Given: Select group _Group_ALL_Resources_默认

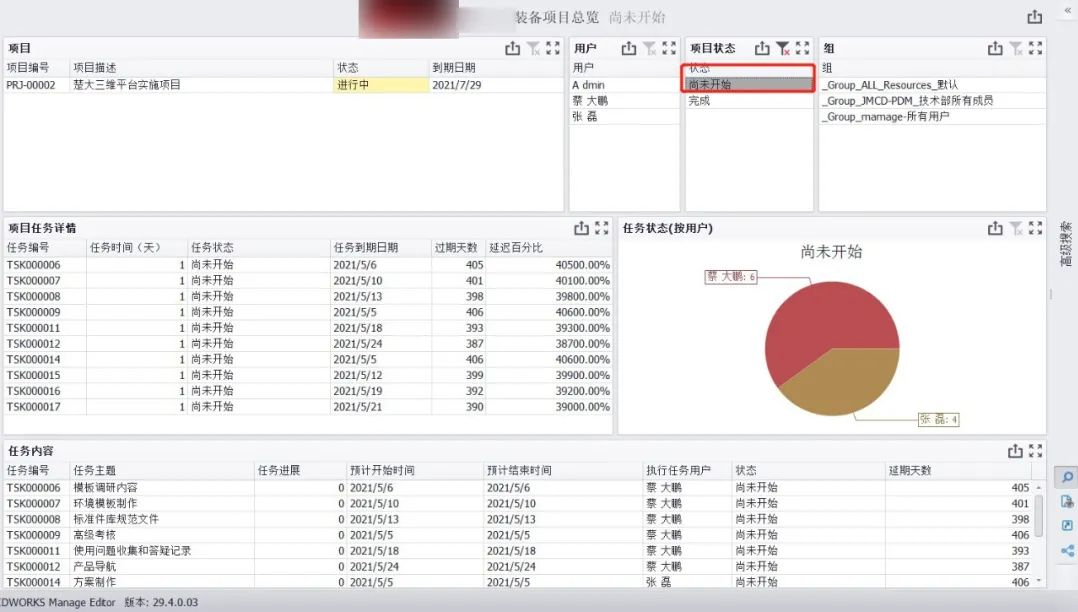Looking at the screenshot, I should tap(932, 85).
